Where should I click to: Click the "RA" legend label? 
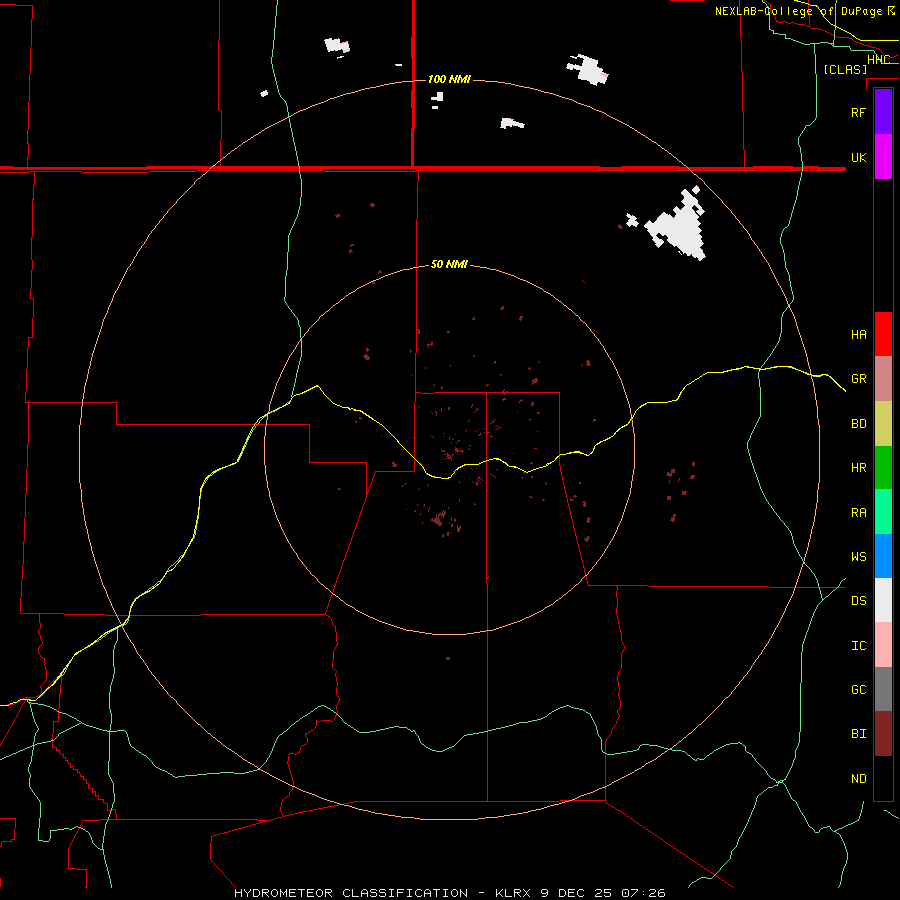tap(858, 513)
